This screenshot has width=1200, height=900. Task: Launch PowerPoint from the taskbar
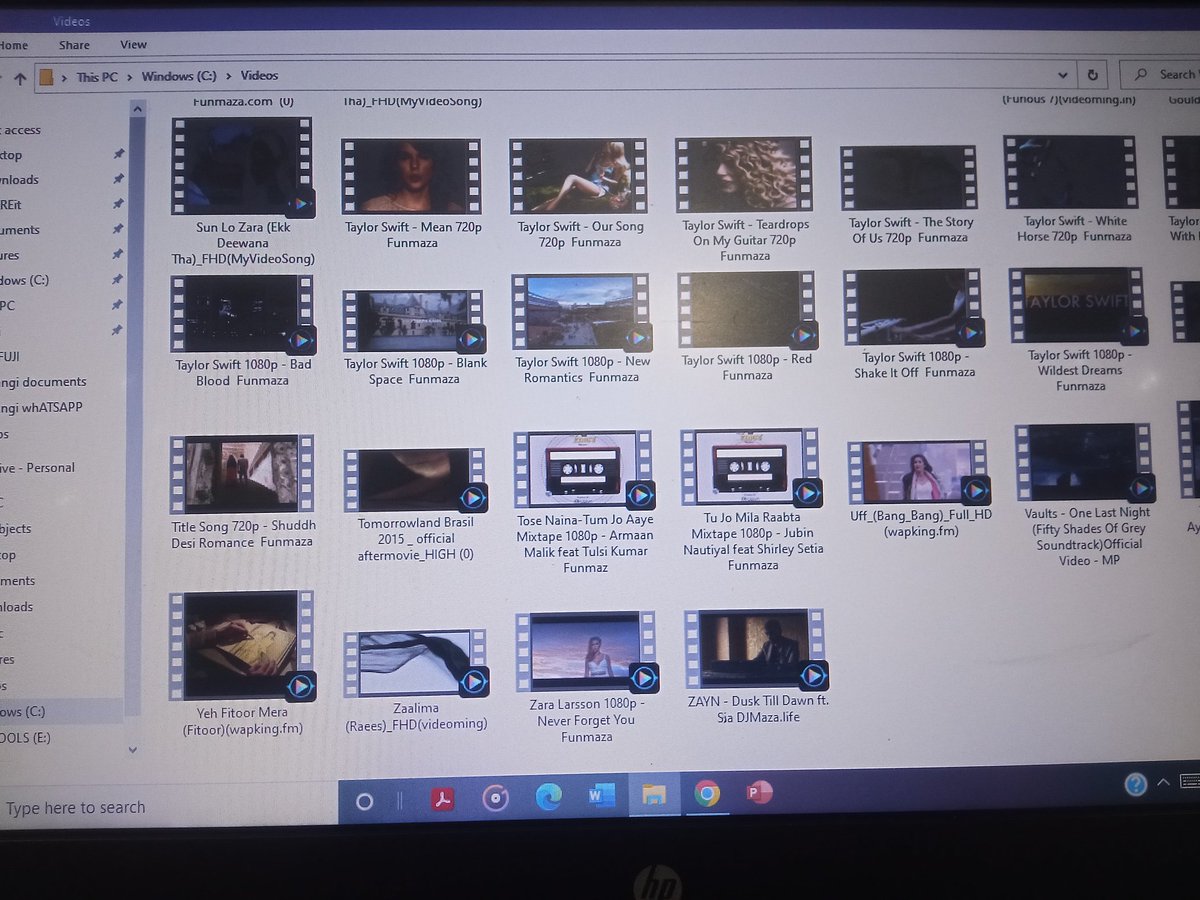click(759, 792)
